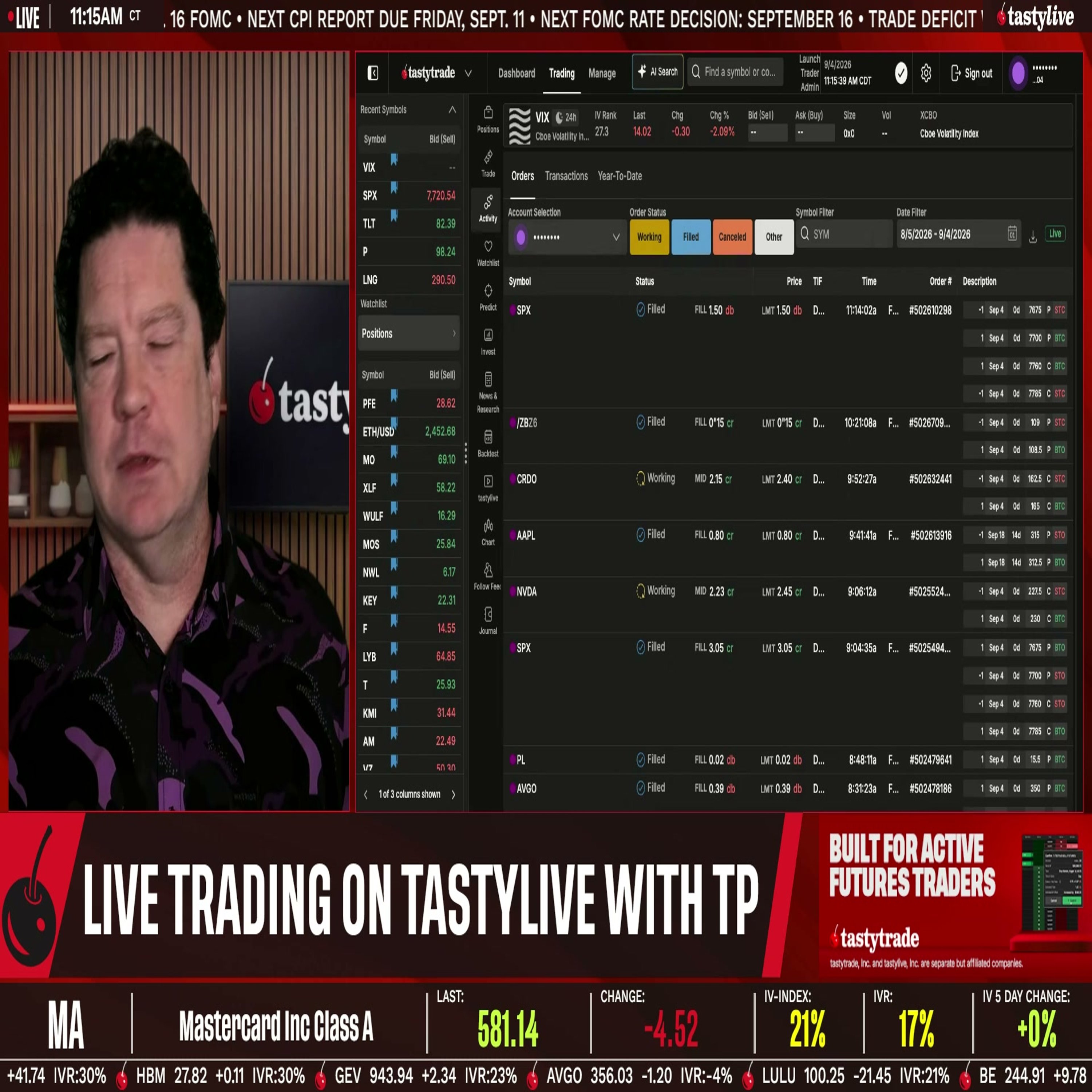Click the purple account avatar circle
This screenshot has width=1092, height=1092.
1018,73
